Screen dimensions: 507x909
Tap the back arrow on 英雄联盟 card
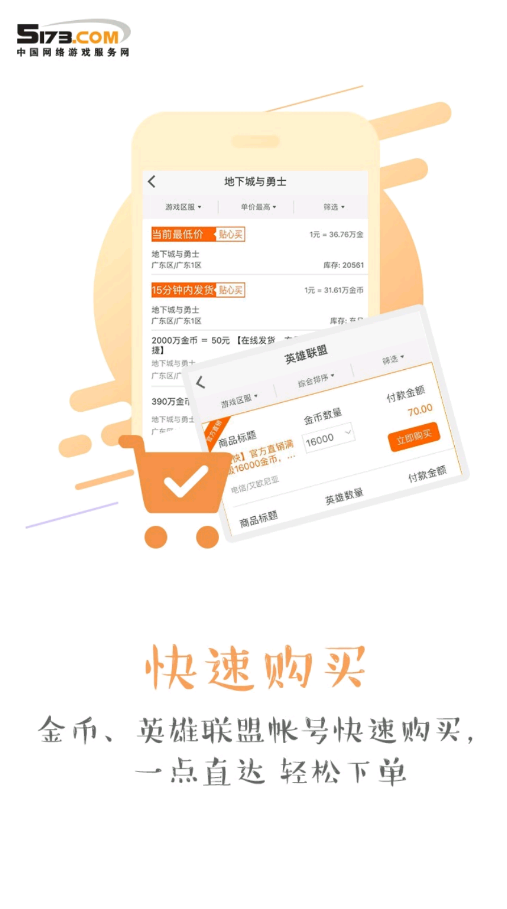pos(200,382)
